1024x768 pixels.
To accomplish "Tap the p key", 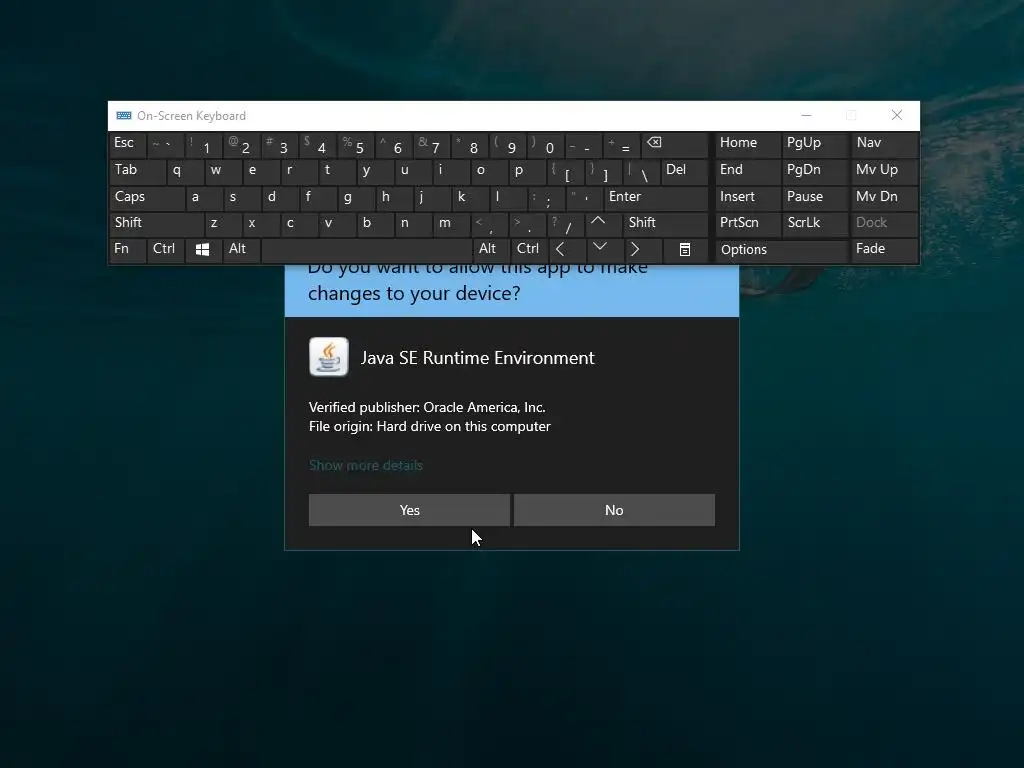I will click(x=526, y=170).
